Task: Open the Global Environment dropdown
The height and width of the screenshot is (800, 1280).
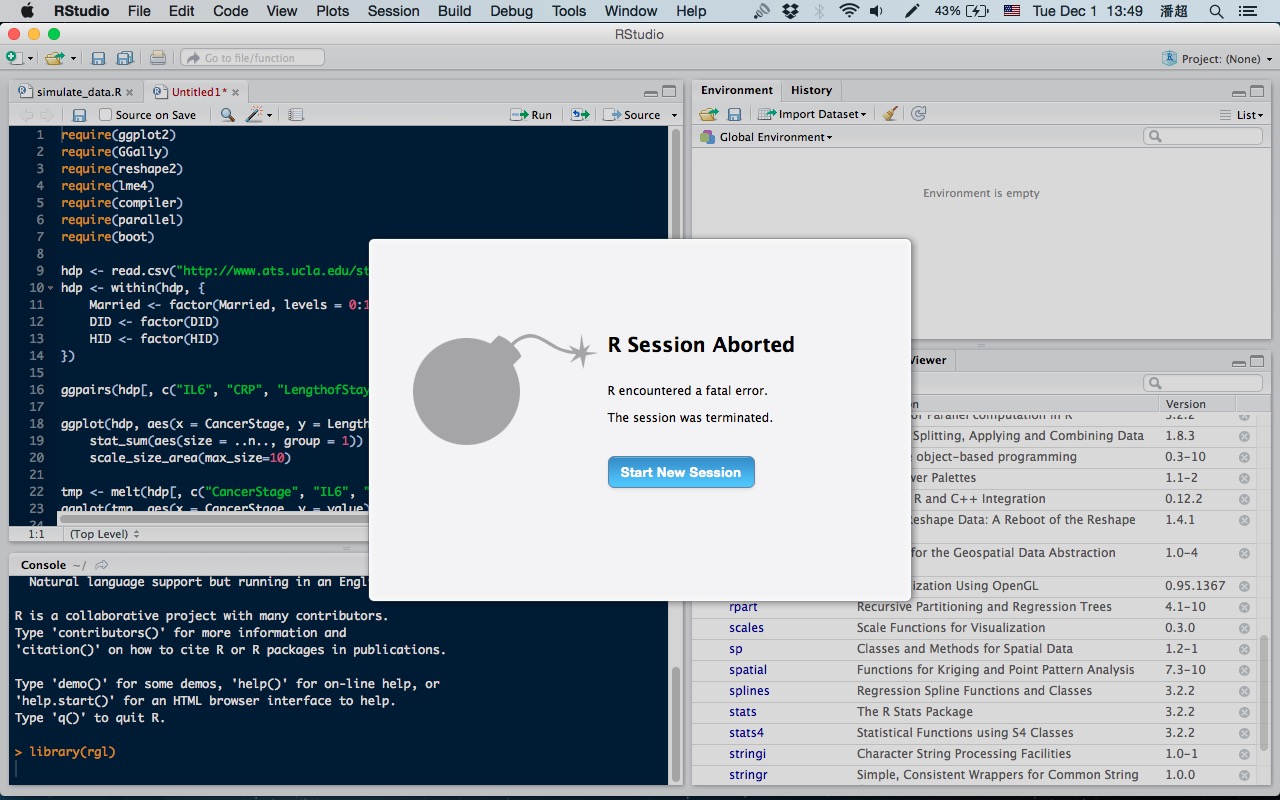Action: [766, 137]
